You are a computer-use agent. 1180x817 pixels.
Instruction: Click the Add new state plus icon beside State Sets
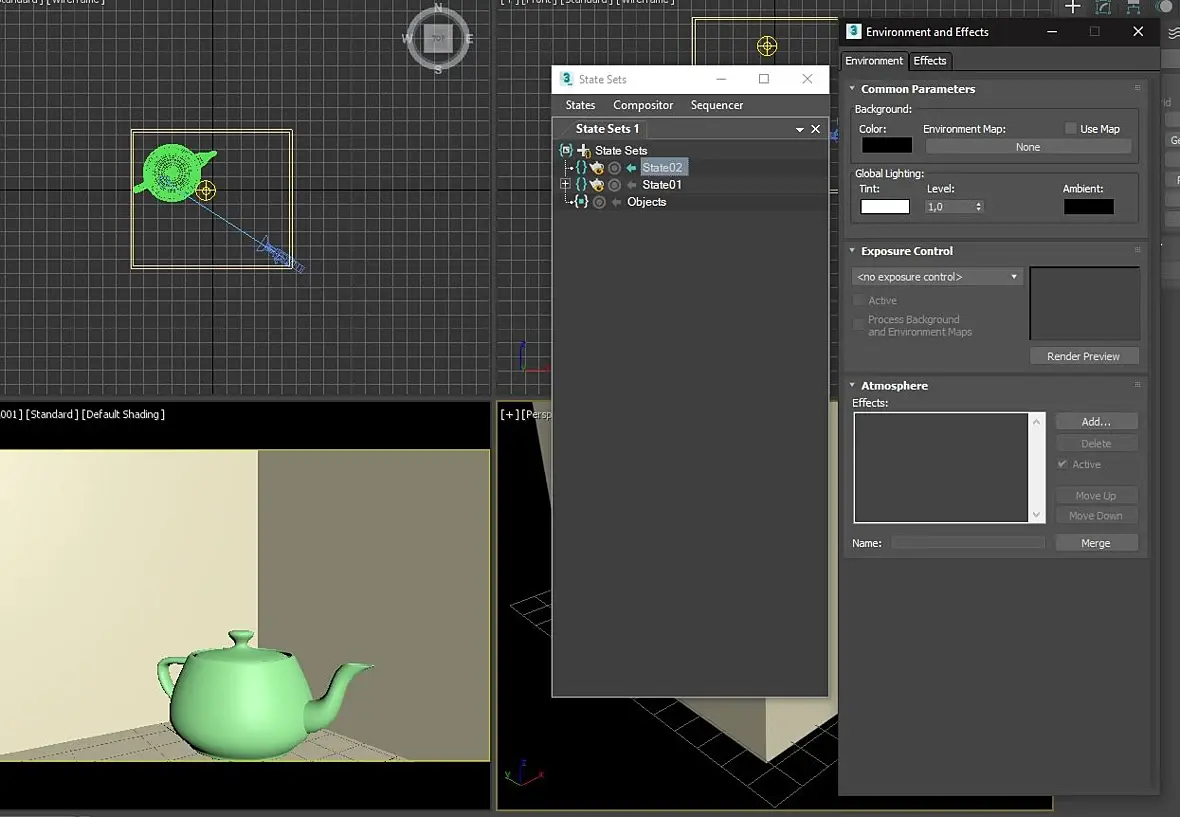[583, 150]
